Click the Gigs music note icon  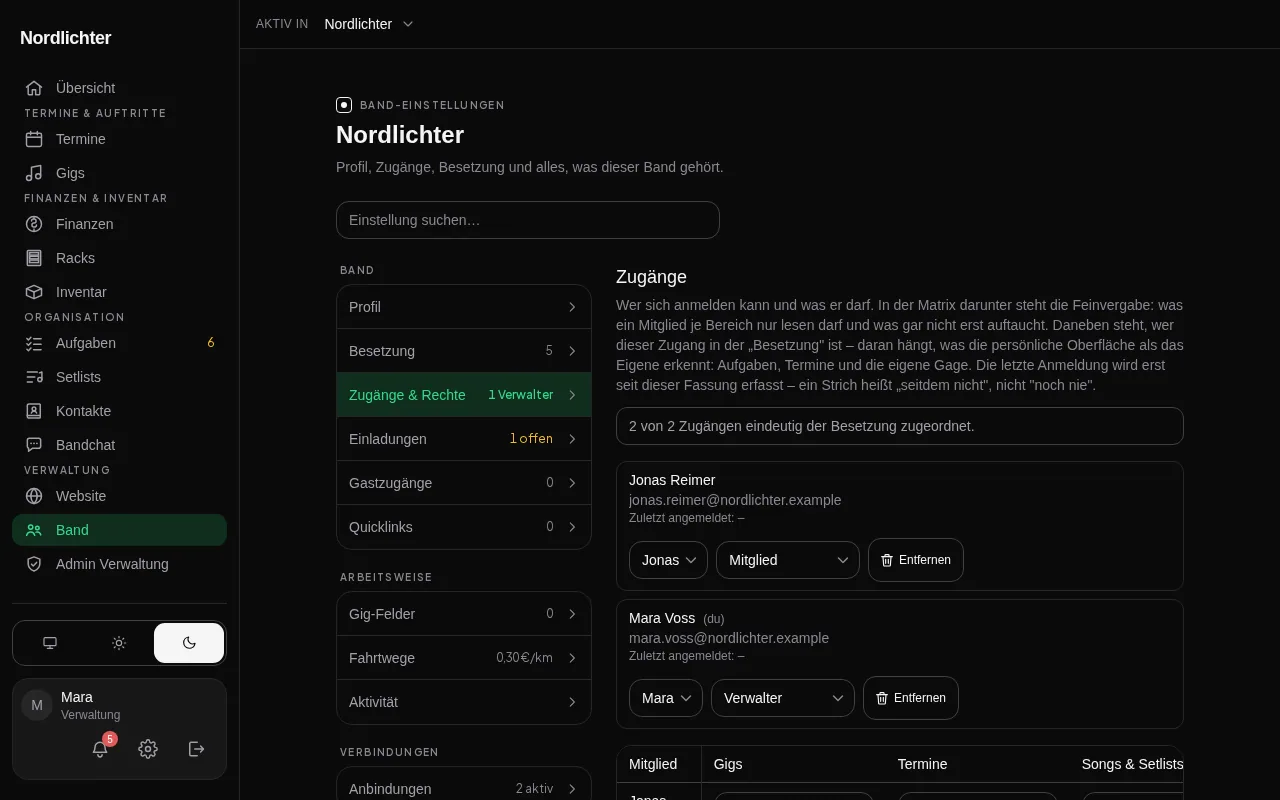pyautogui.click(x=34, y=173)
